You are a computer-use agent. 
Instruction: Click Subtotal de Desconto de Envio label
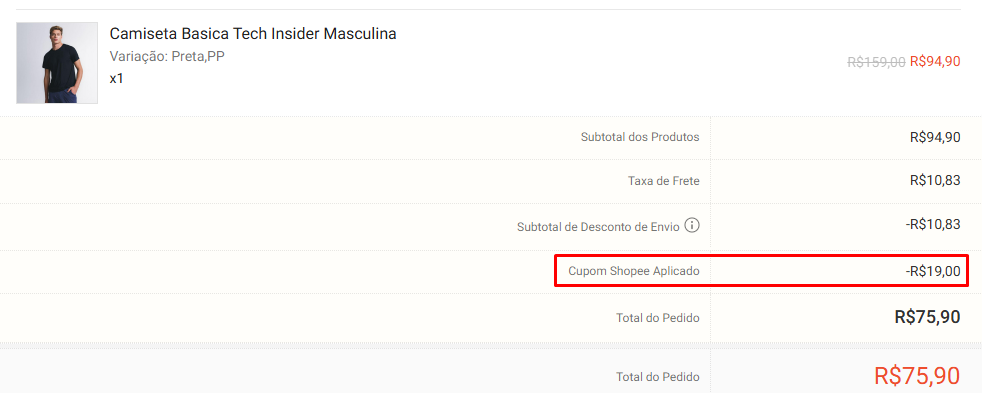[598, 227]
